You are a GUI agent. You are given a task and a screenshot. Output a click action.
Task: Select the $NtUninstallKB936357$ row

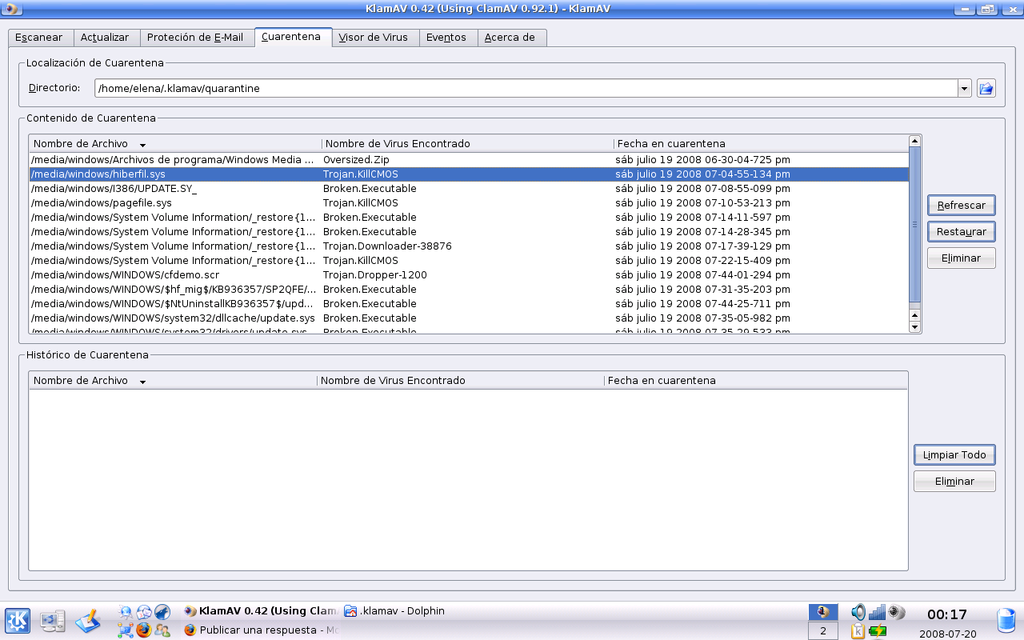point(469,304)
